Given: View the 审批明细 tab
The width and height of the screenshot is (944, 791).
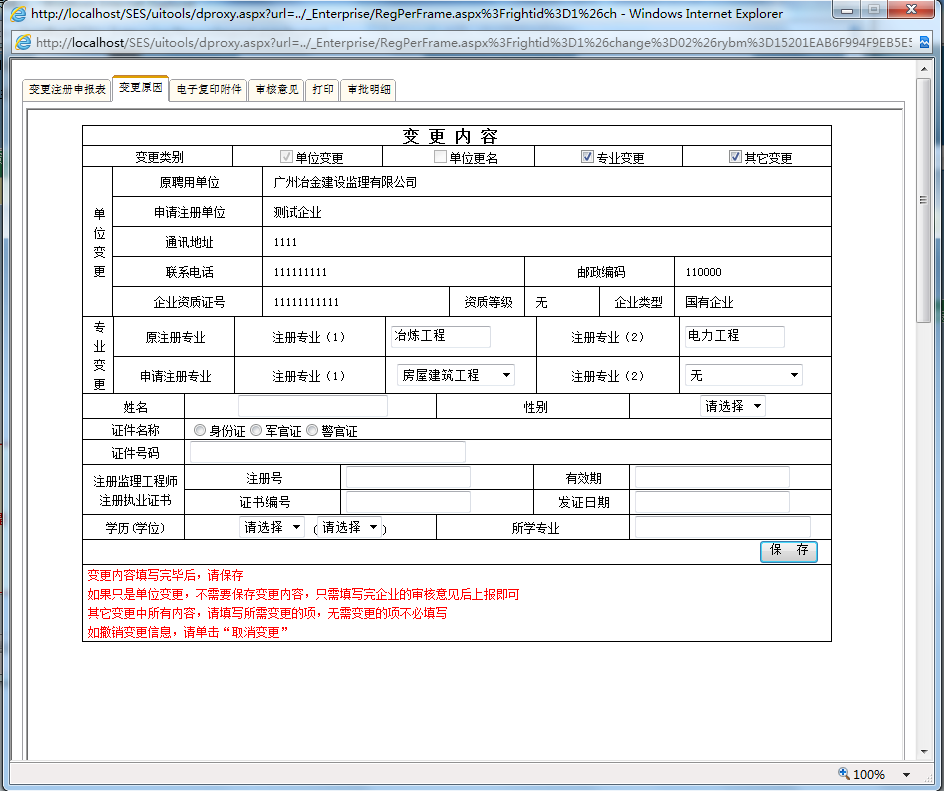Looking at the screenshot, I should pos(368,90).
